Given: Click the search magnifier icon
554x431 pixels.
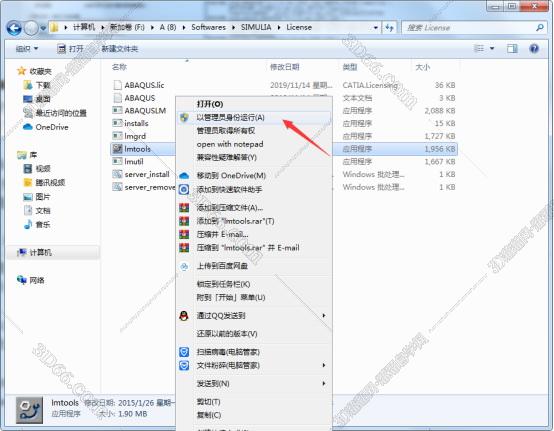Looking at the screenshot, I should (x=540, y=27).
